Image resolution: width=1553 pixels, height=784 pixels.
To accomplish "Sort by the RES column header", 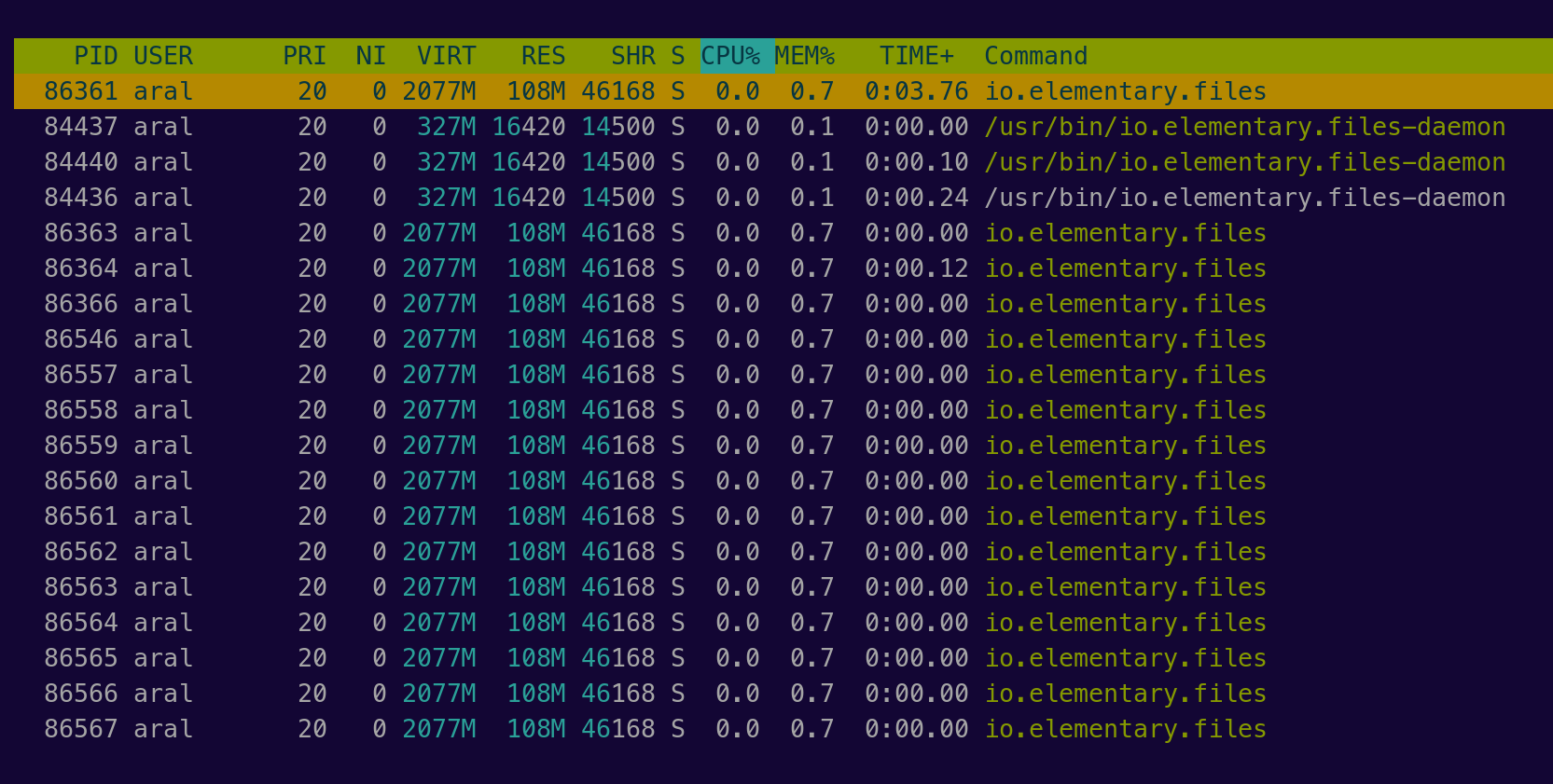I will tap(544, 56).
